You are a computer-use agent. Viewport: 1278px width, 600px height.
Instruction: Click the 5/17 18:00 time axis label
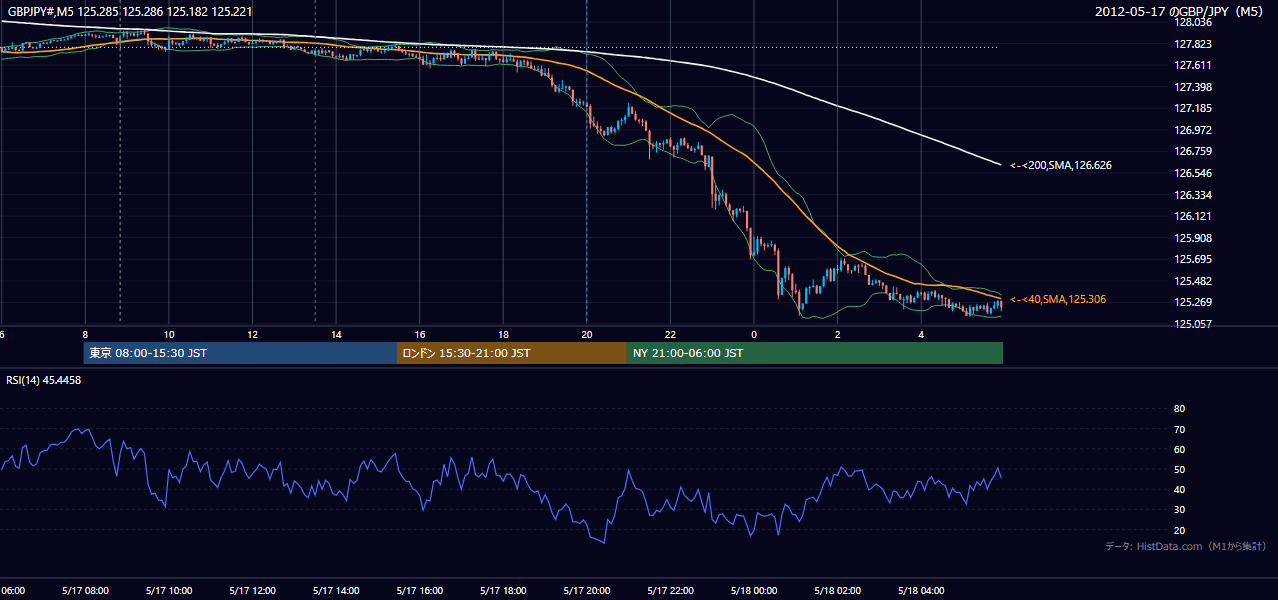503,591
